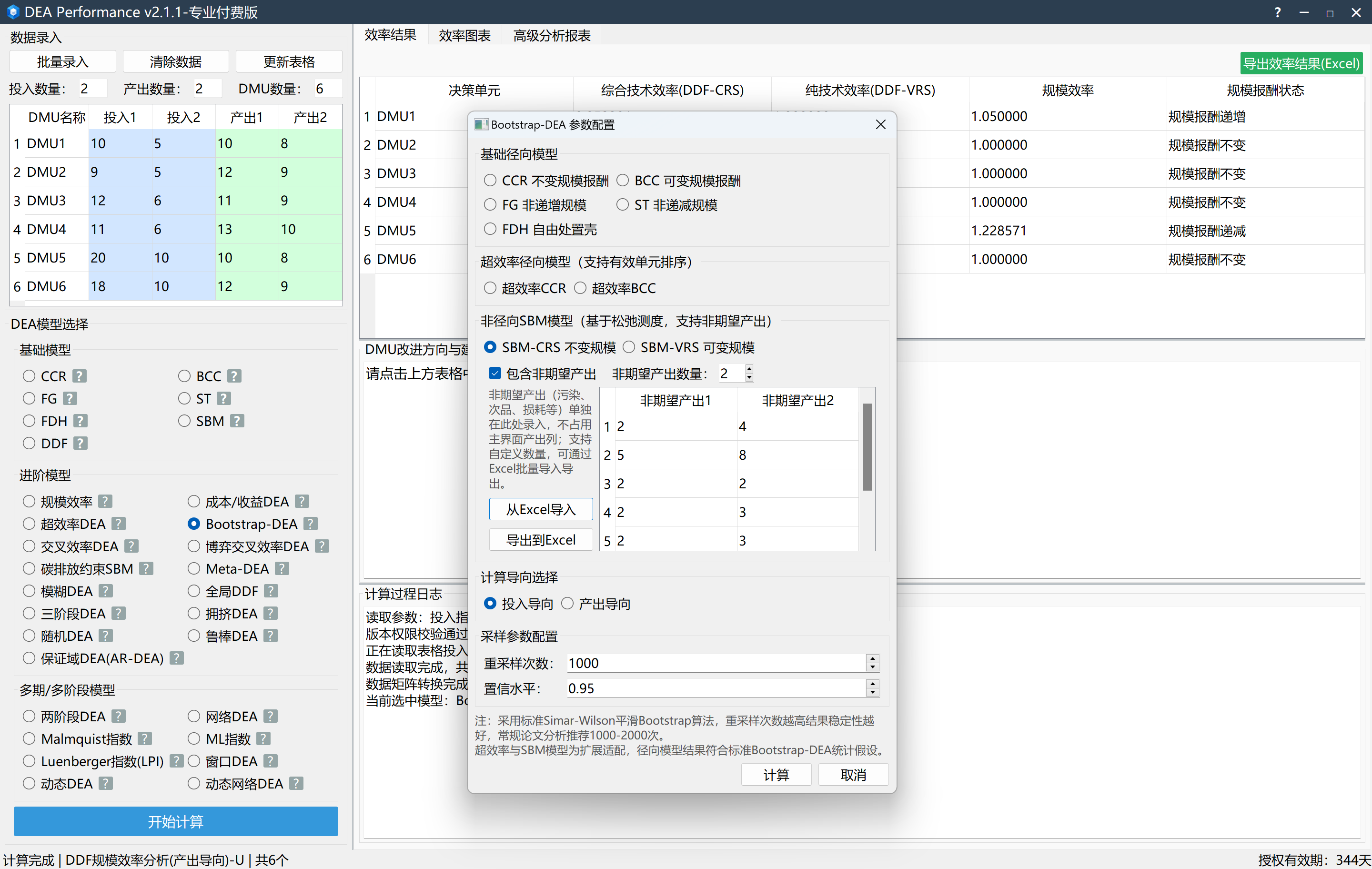Viewport: 1372px width, 869px height.
Task: Close the Bootstrap-DEA 参数配置 dialog
Action: (x=880, y=124)
